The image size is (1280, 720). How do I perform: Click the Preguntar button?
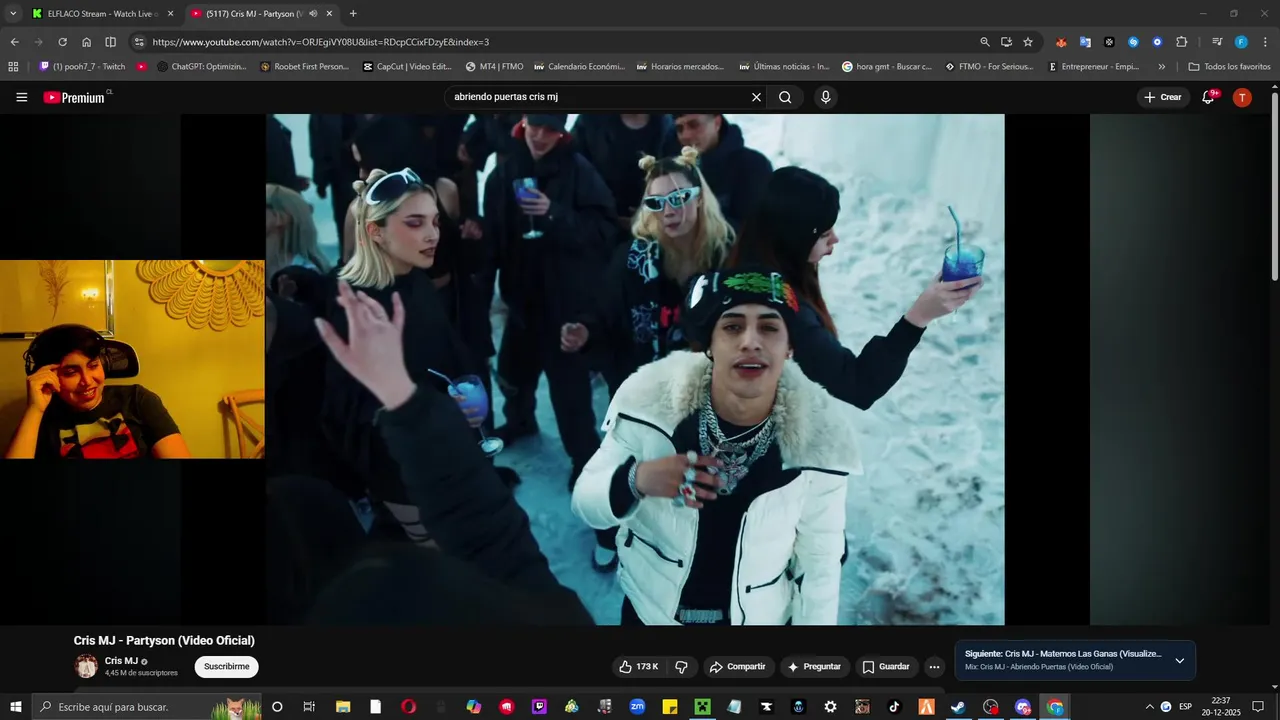coord(814,666)
